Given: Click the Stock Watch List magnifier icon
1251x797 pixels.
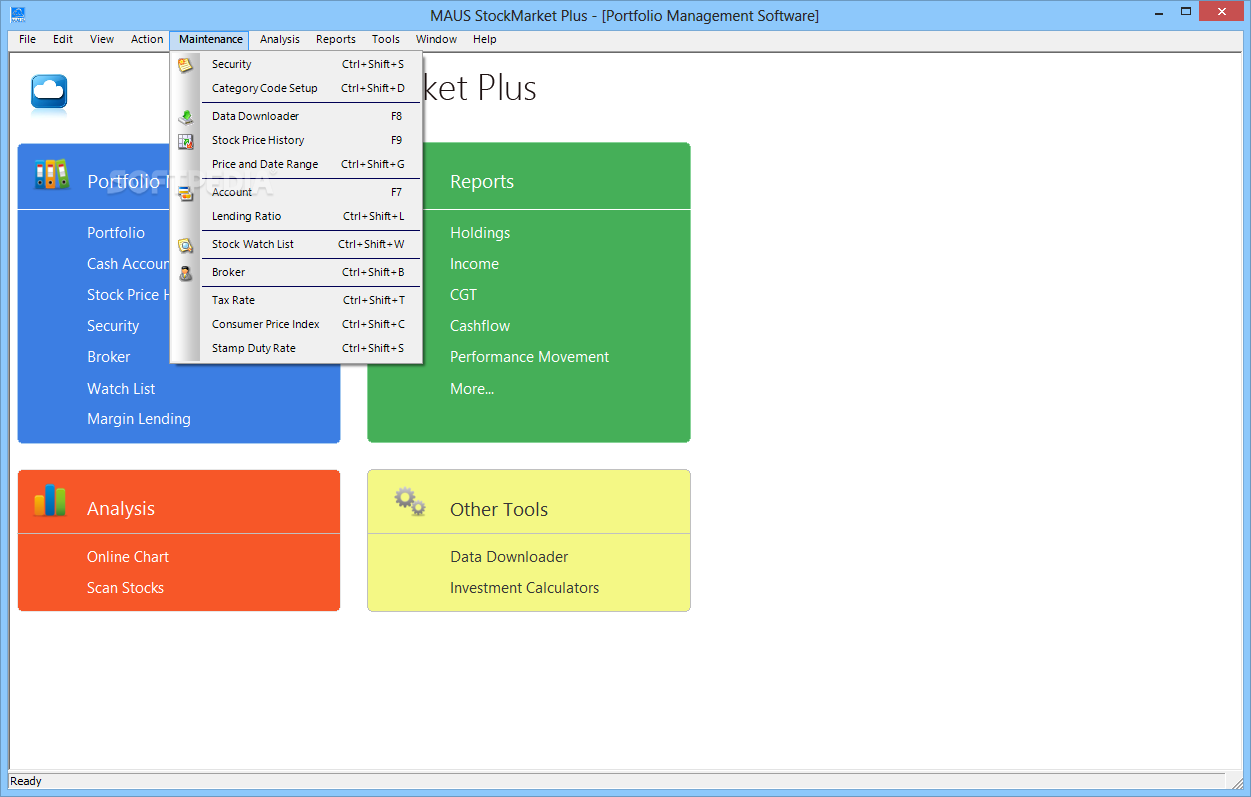Looking at the screenshot, I should pos(185,245).
